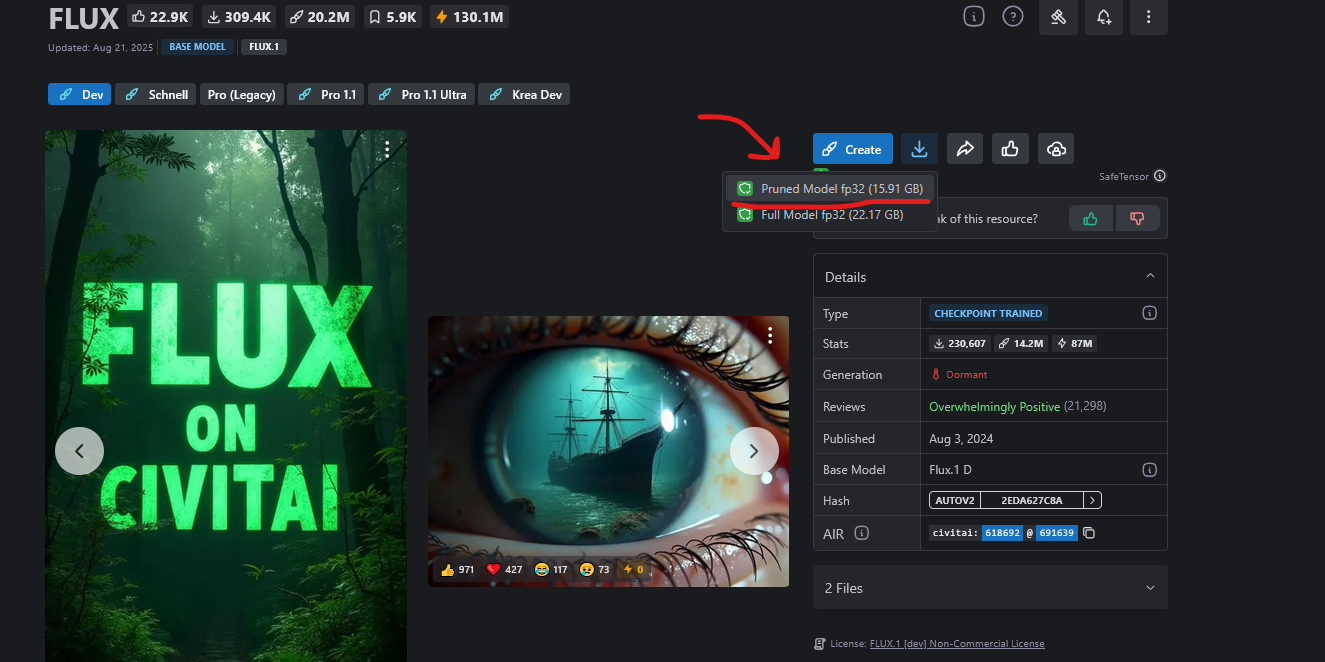This screenshot has width=1325, height=662.
Task: Click the download icon button beside Create
Action: point(919,149)
